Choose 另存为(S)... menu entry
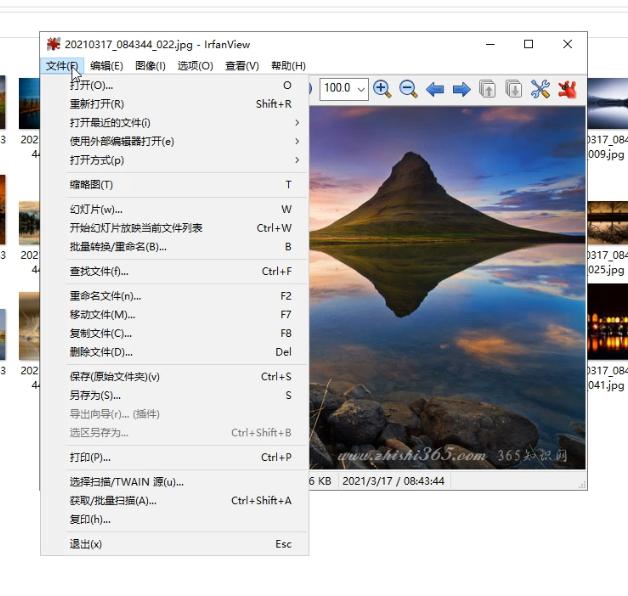 (x=175, y=395)
